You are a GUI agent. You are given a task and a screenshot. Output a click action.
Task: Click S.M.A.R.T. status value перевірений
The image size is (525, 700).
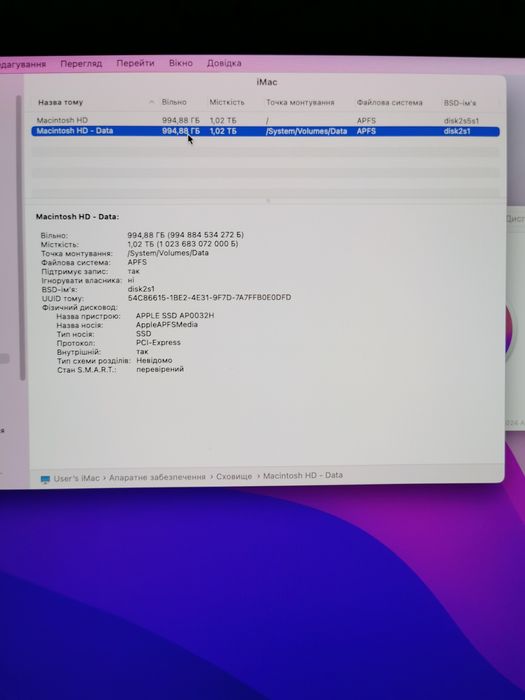pyautogui.click(x=160, y=369)
